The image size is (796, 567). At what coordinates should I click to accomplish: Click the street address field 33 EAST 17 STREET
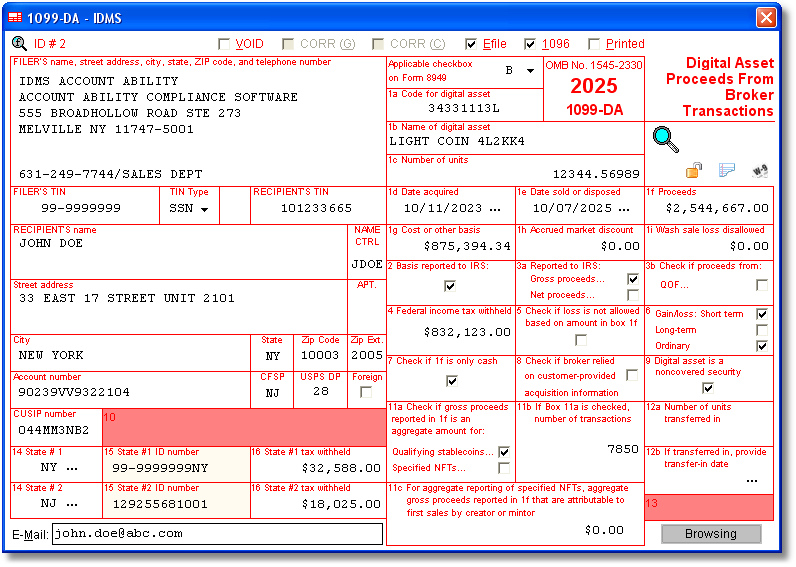[179, 298]
